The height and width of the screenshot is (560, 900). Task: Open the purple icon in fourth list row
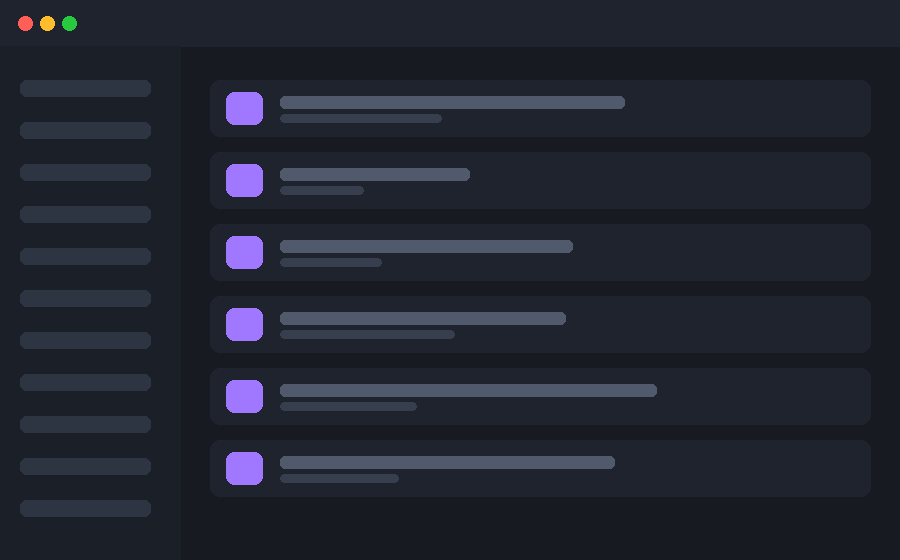coord(245,324)
